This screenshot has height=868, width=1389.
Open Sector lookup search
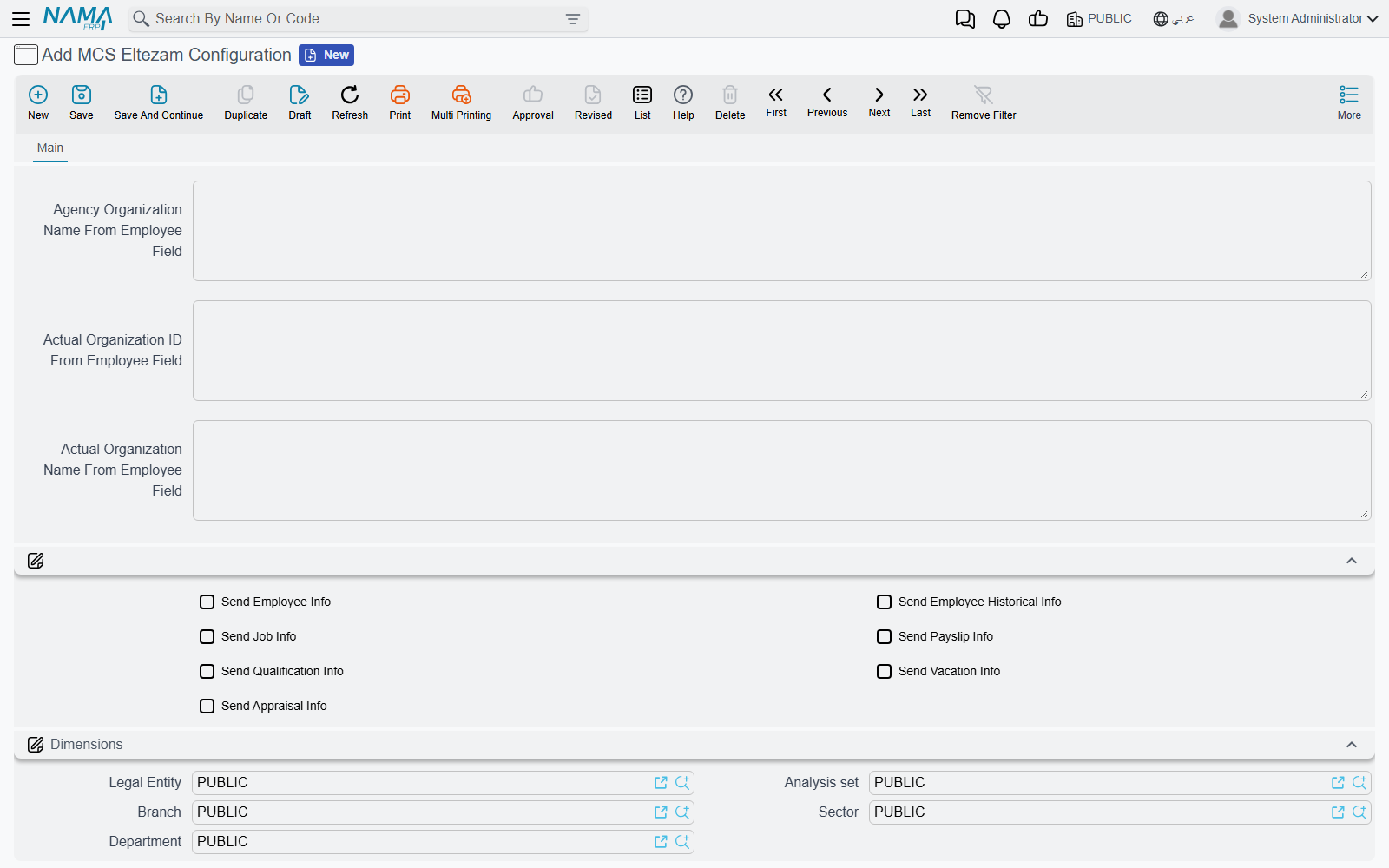(1359, 812)
